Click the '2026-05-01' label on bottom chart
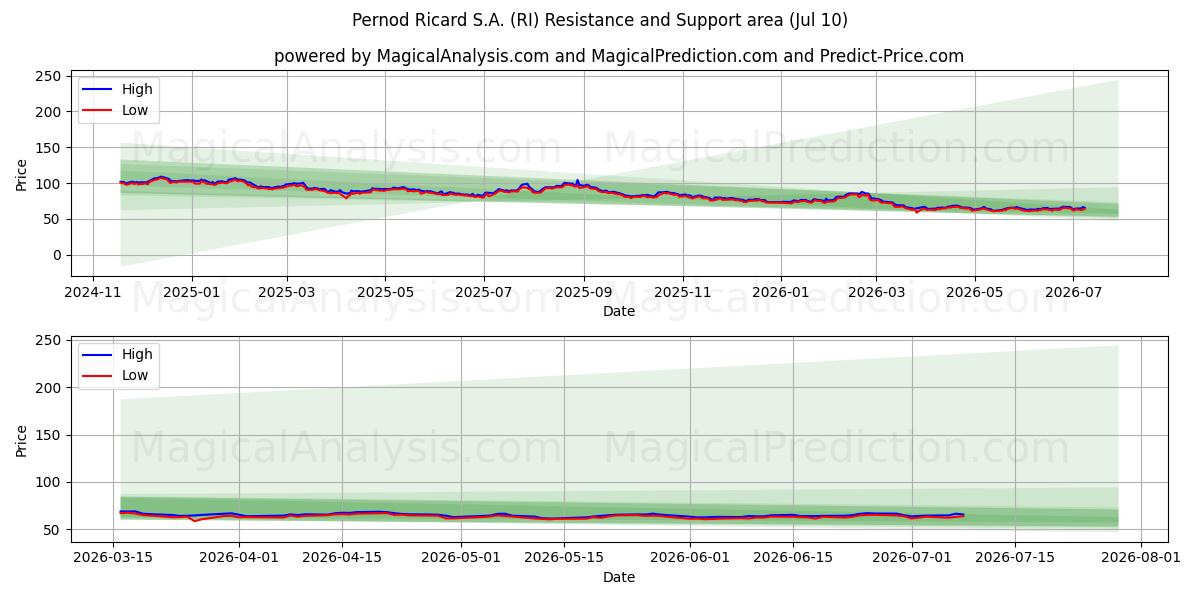 462,558
